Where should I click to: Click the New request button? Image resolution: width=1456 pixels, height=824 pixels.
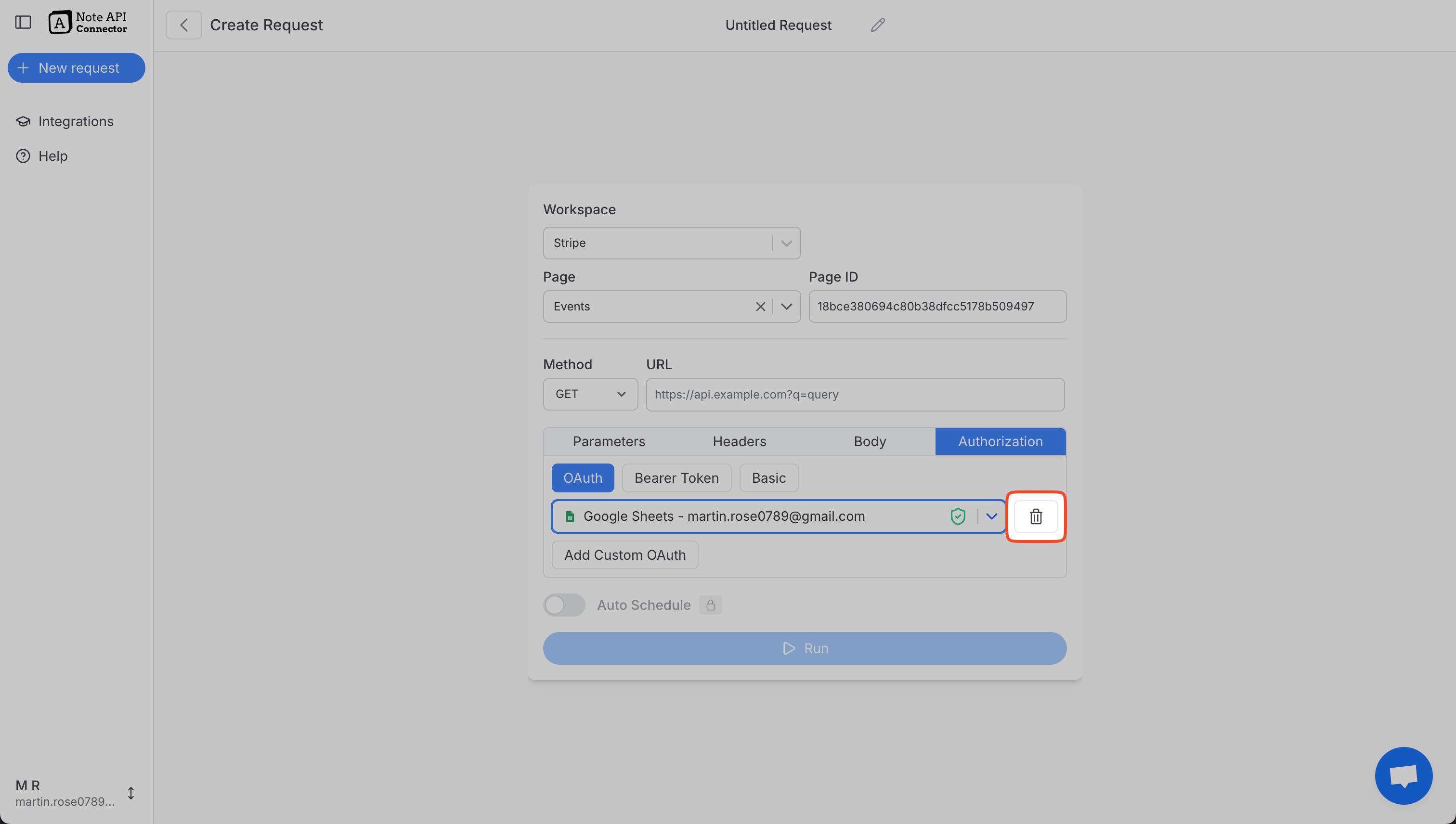[x=77, y=67]
